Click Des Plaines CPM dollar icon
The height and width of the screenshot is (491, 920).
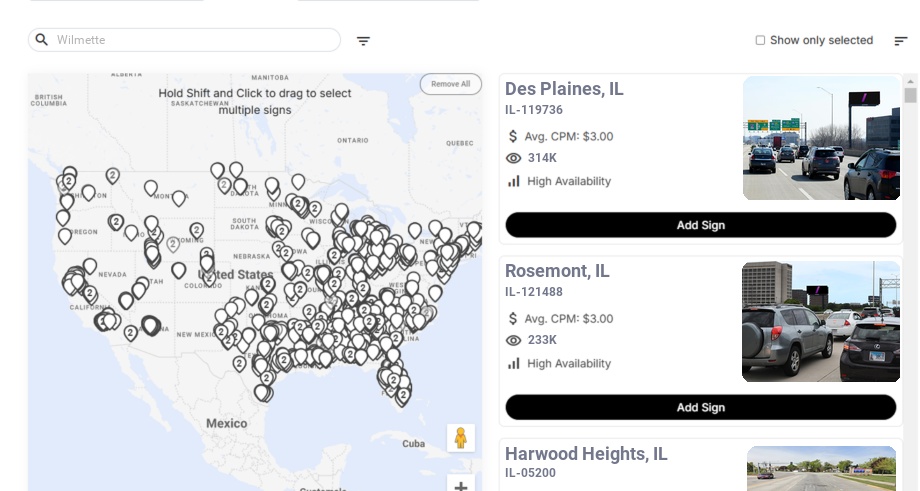[514, 136]
